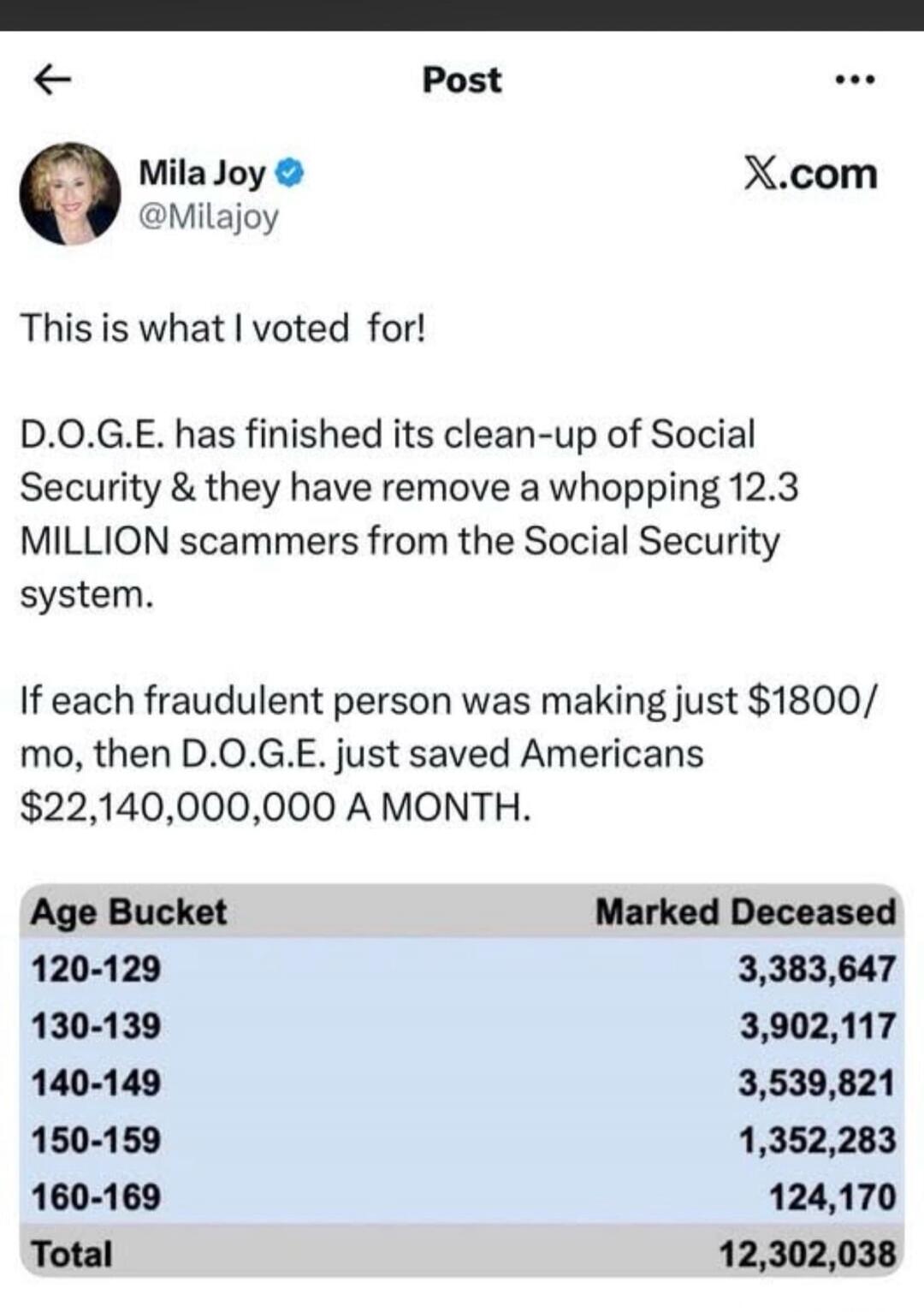Click the gray table header bar
Viewport: 924px width, 1312px height.
pyautogui.click(x=462, y=912)
